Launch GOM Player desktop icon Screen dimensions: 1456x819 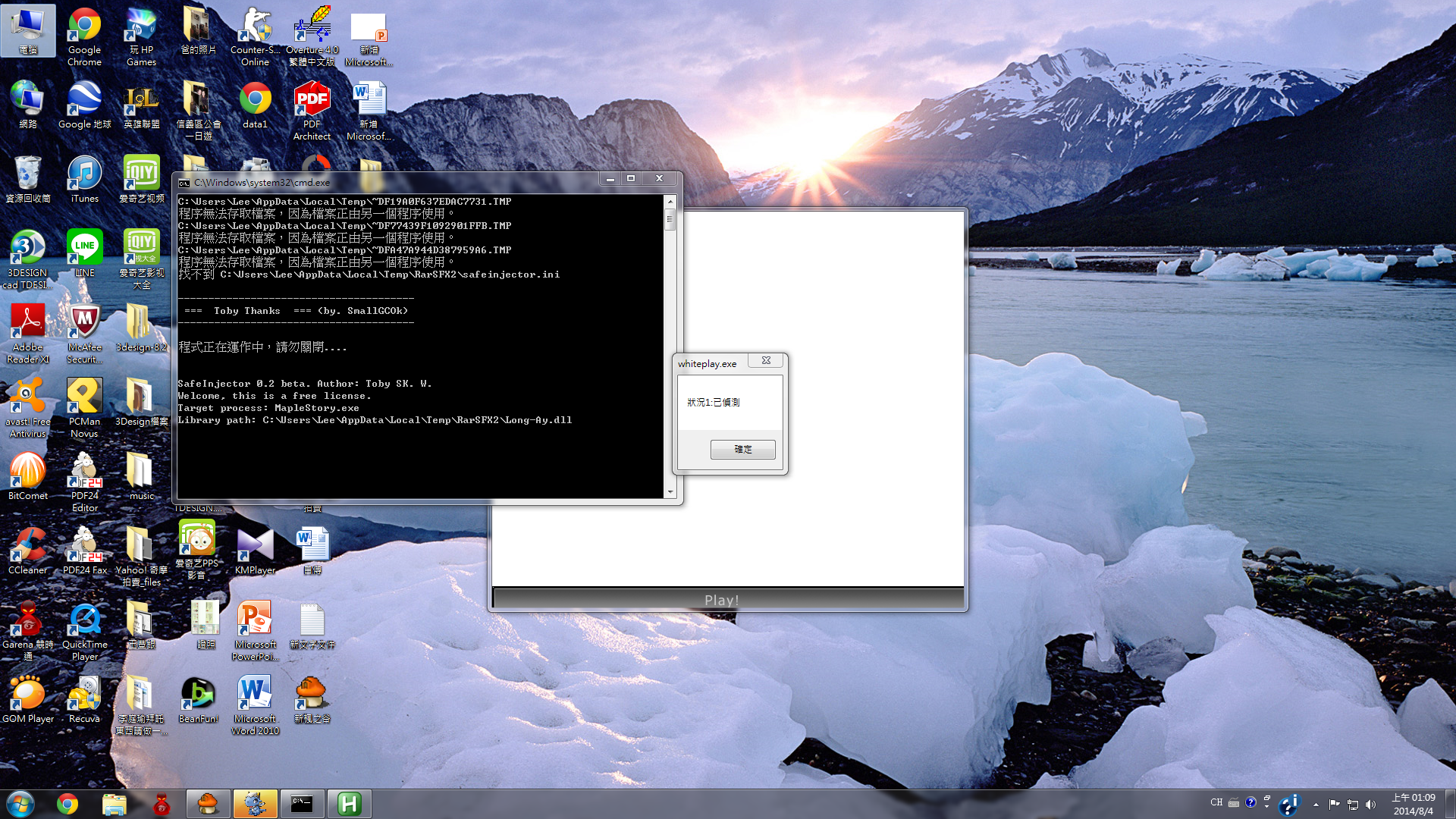pos(28,699)
